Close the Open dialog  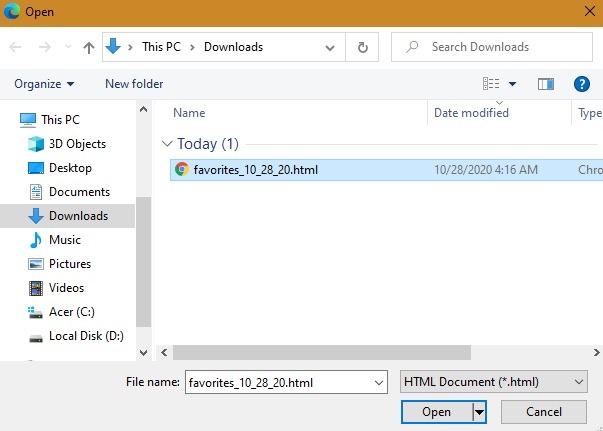590,11
